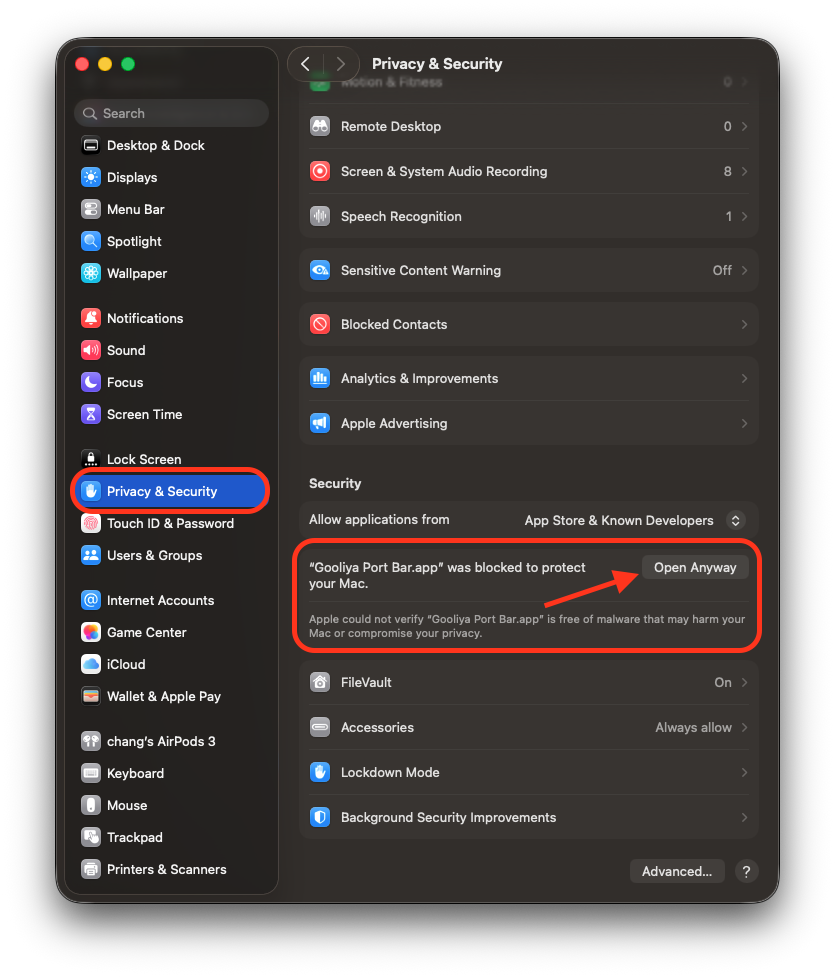Click the FileVault house icon
The image size is (835, 977).
pos(320,682)
